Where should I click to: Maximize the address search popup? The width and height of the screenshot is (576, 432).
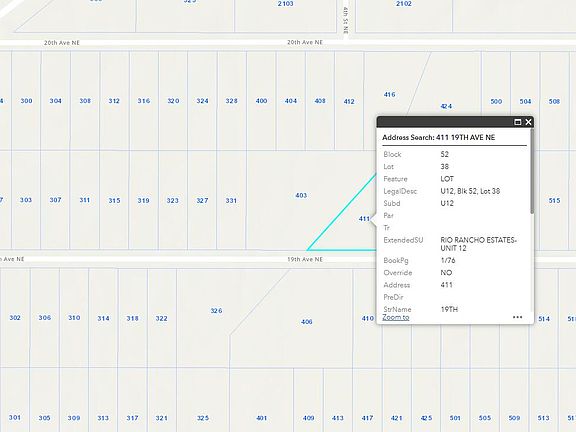[x=518, y=122]
